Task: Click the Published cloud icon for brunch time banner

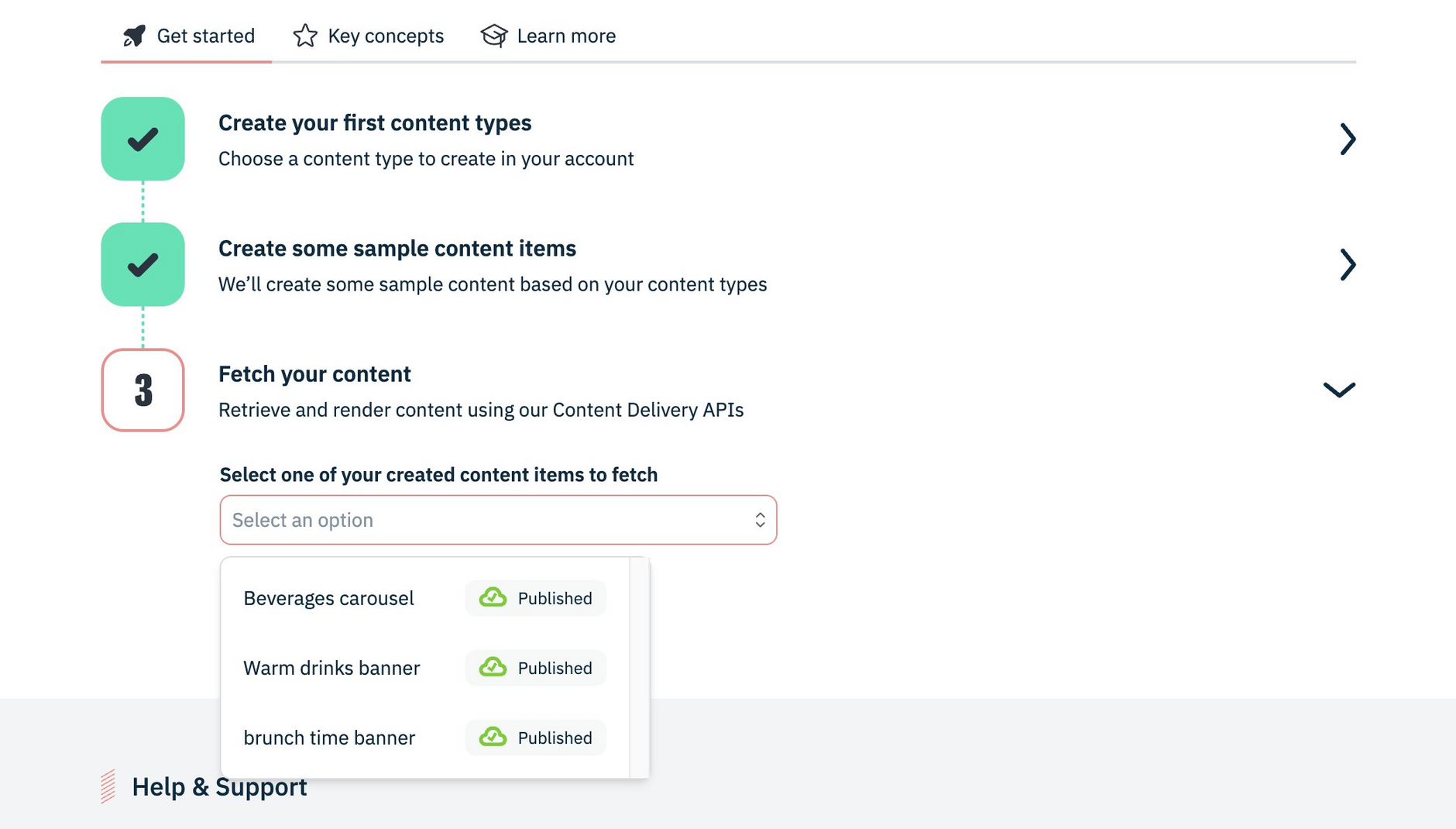Action: [493, 737]
